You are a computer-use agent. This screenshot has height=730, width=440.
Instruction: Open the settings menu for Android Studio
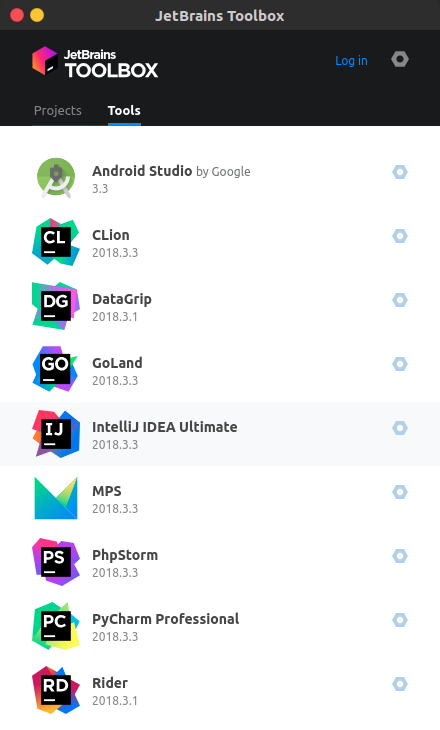(x=400, y=172)
